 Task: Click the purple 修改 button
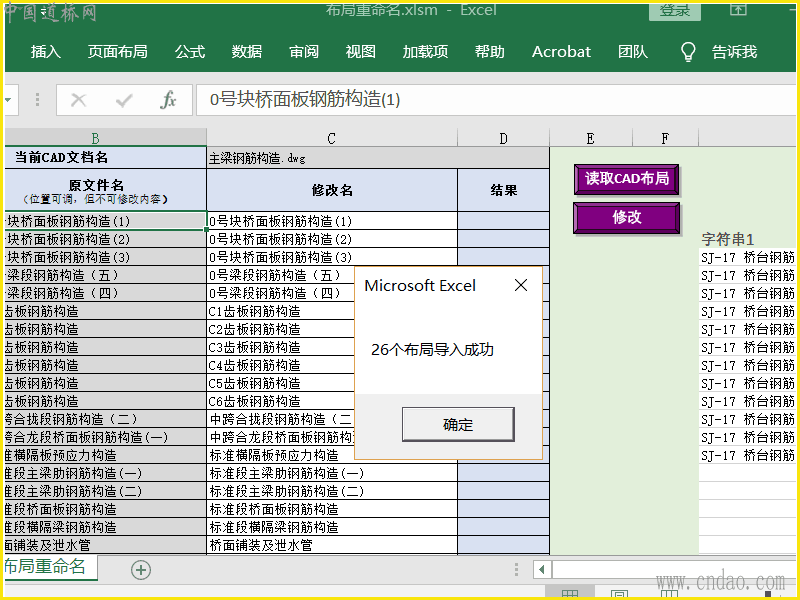click(626, 217)
